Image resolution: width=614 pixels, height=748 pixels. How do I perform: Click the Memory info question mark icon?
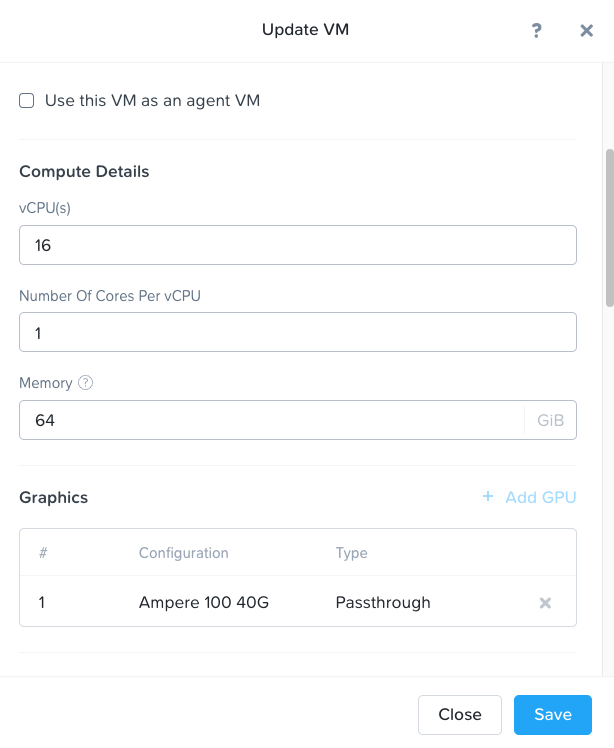click(x=86, y=383)
